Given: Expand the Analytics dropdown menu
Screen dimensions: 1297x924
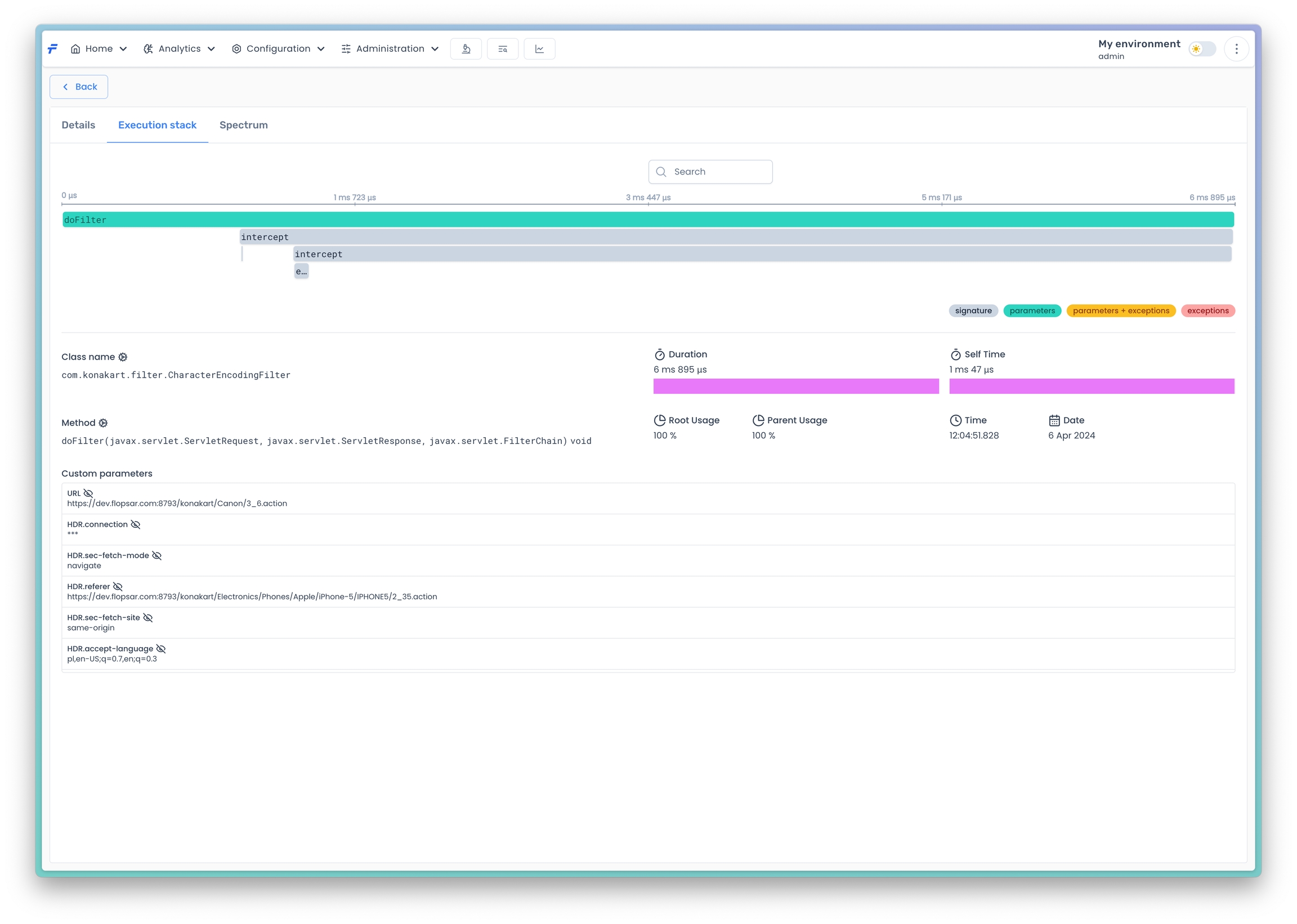Looking at the screenshot, I should coord(178,49).
